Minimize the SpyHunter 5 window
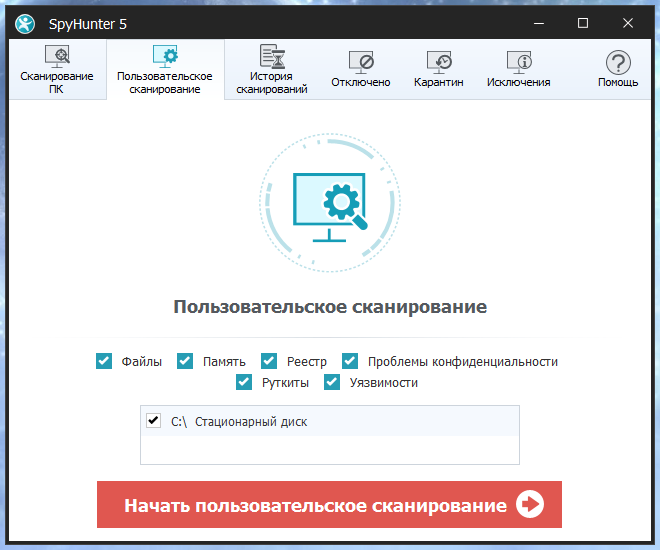 [539, 24]
